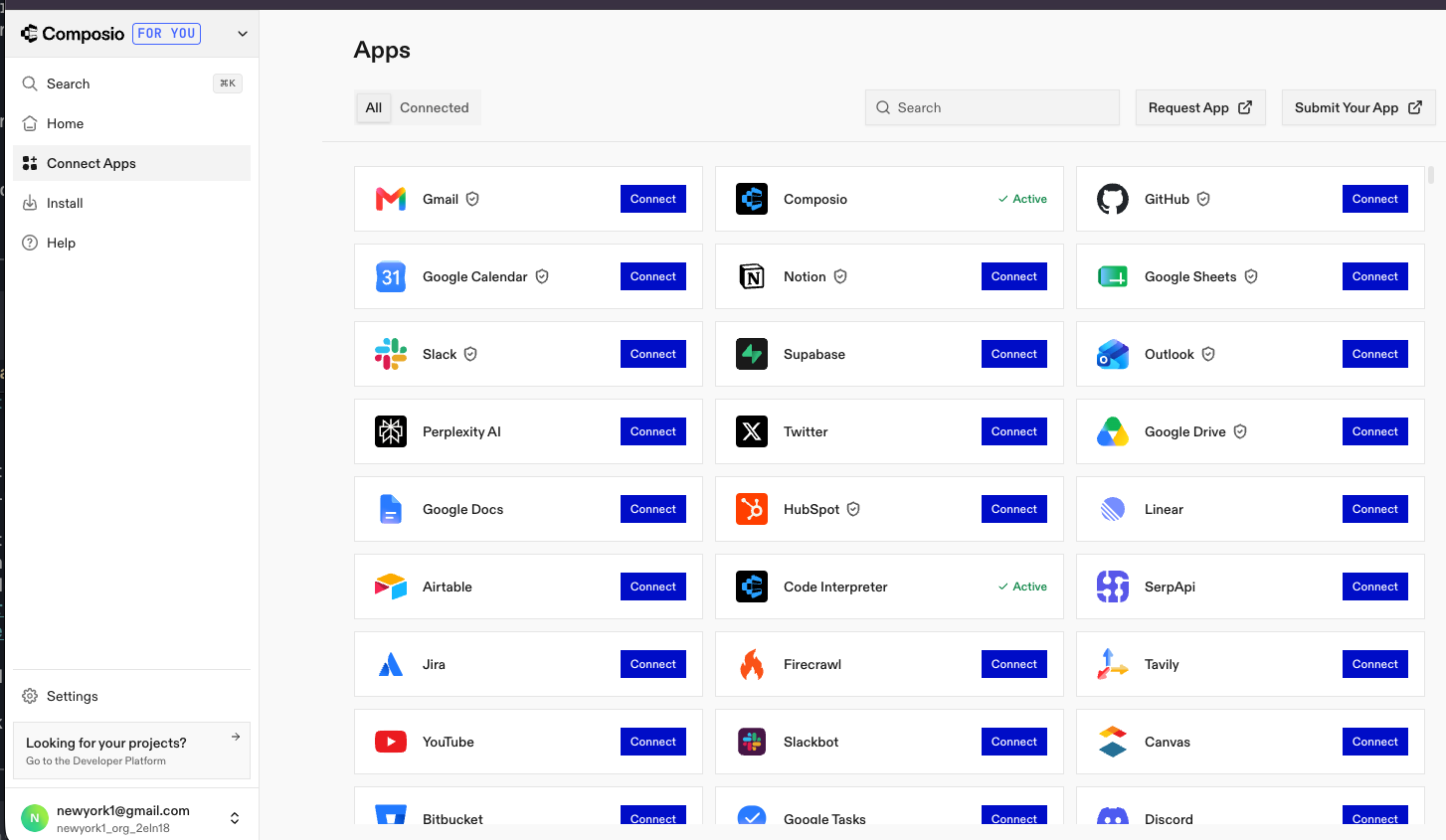Viewport: 1446px width, 840px height.
Task: Open the account switcher for newyork1@gmail.com
Action: click(x=235, y=818)
